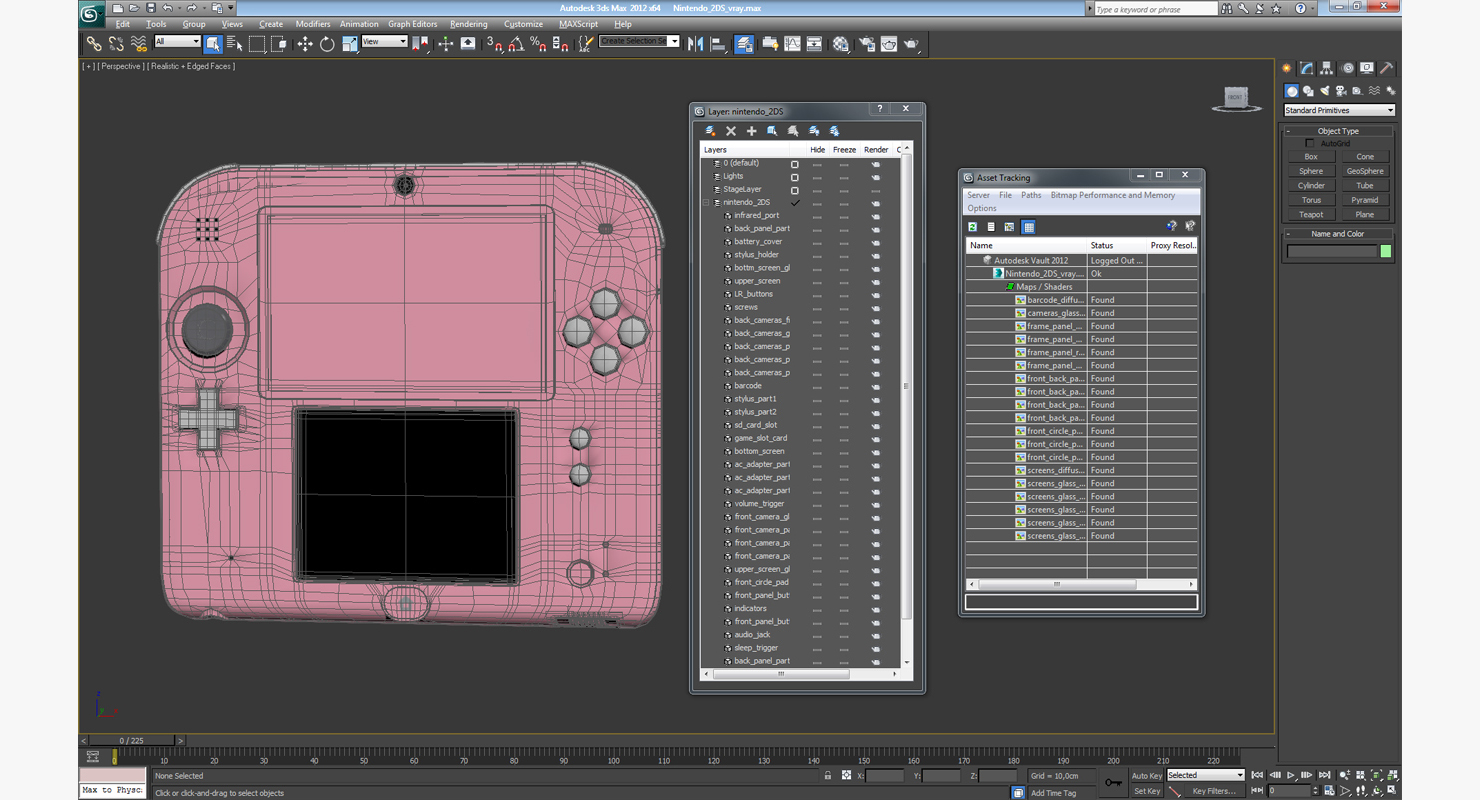This screenshot has width=1480, height=800.
Task: Enable the AutoGrid checkbox
Action: point(1310,143)
